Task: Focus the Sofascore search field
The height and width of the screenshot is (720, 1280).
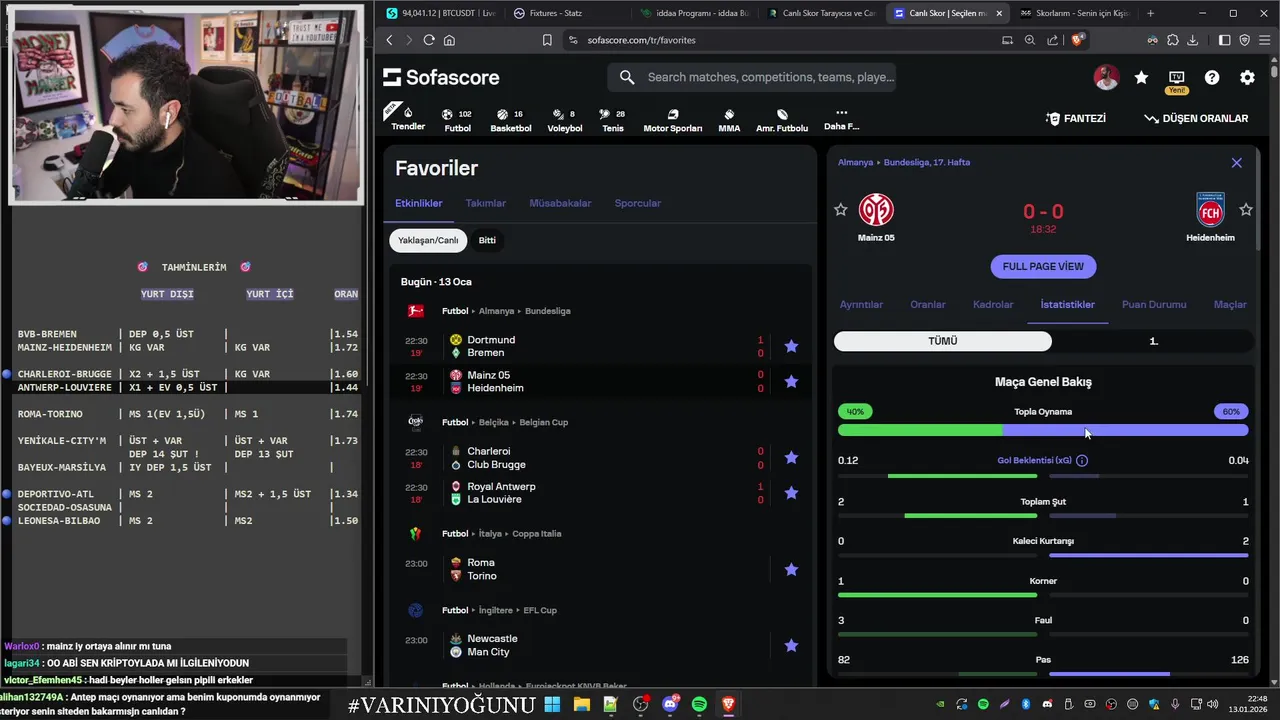Action: tap(751, 77)
